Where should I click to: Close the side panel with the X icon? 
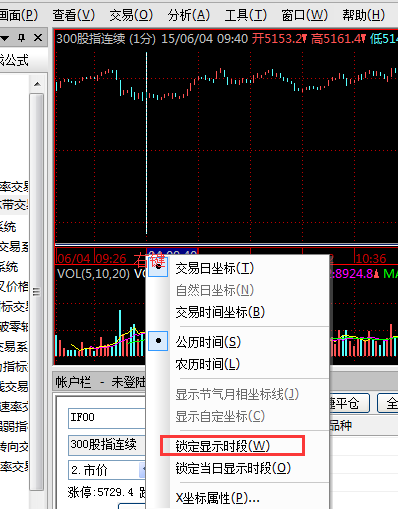[x=38, y=38]
